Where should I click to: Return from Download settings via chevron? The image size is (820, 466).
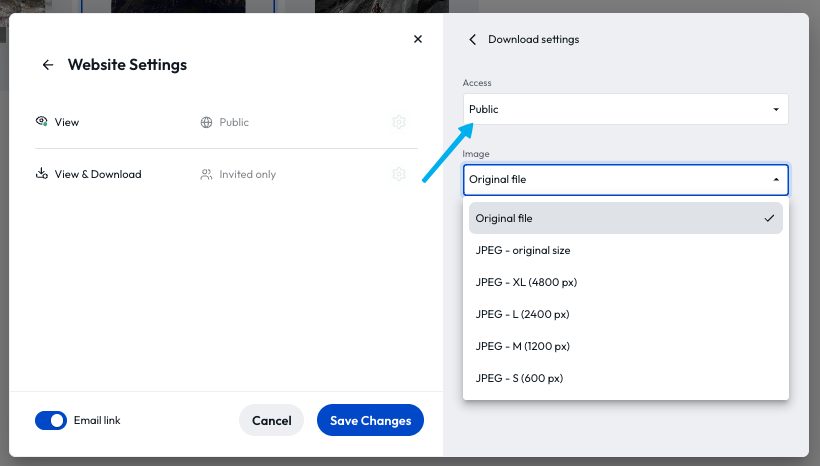(473, 40)
